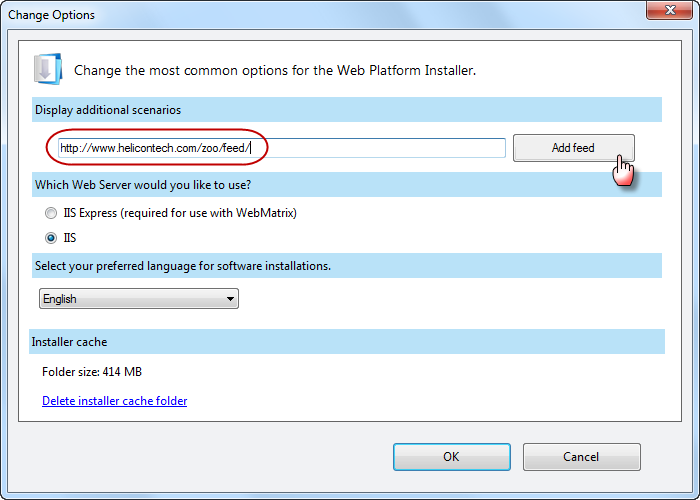The image size is (700, 500).
Task: Click the helicontech feed URL text
Action: pyautogui.click(x=155, y=148)
